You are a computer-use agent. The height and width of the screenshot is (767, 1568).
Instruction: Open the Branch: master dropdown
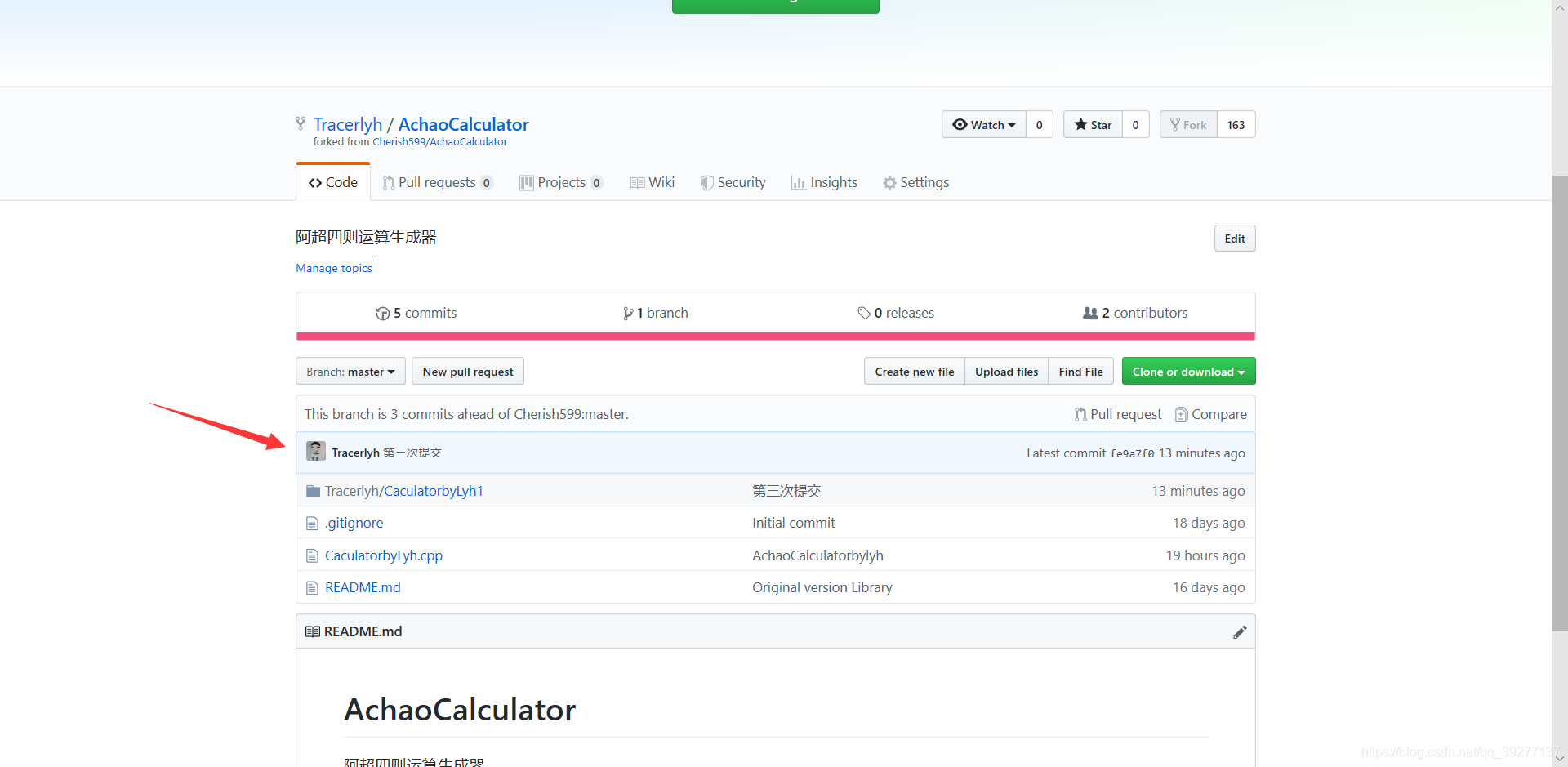tap(350, 372)
